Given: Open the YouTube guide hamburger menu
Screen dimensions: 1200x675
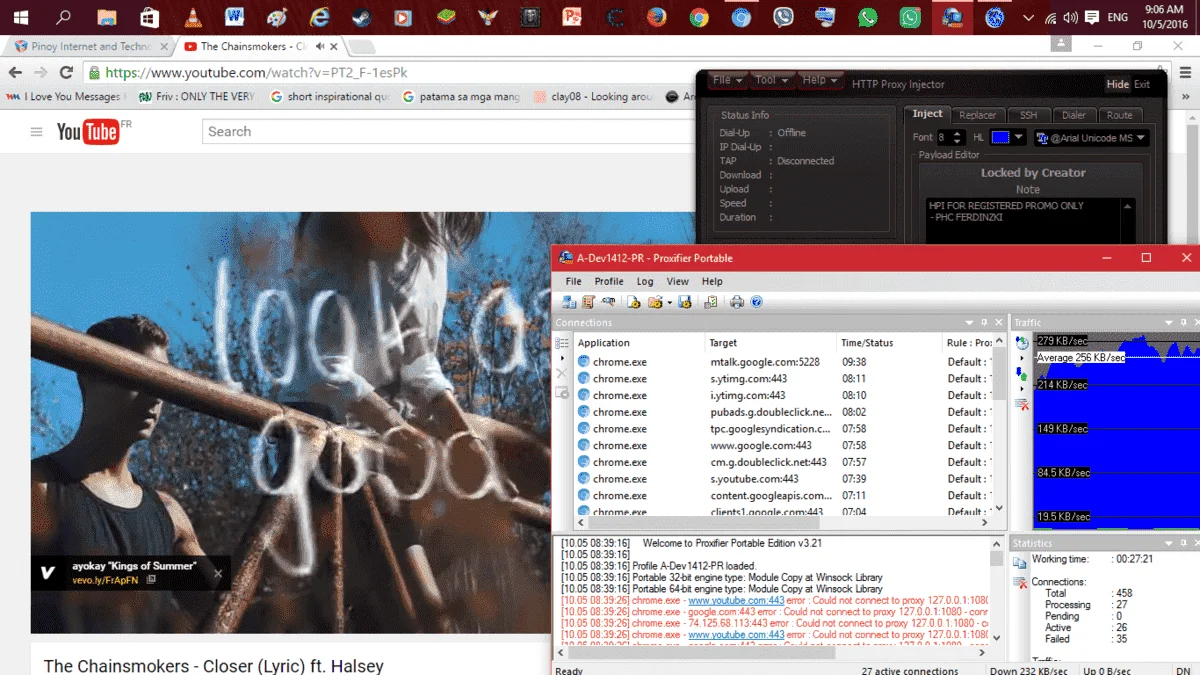Looking at the screenshot, I should [37, 132].
